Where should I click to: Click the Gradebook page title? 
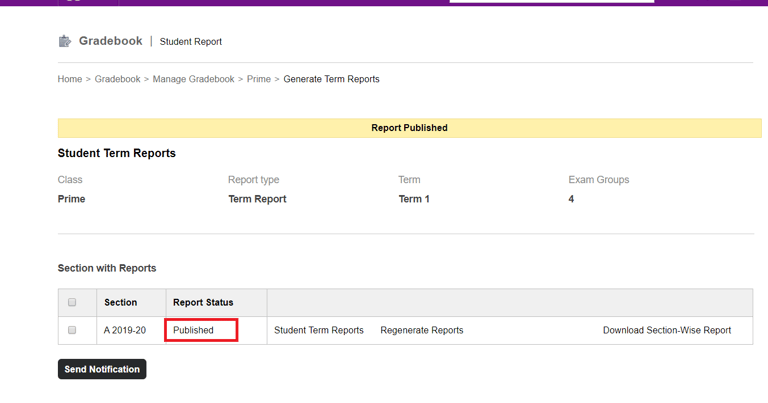point(111,41)
